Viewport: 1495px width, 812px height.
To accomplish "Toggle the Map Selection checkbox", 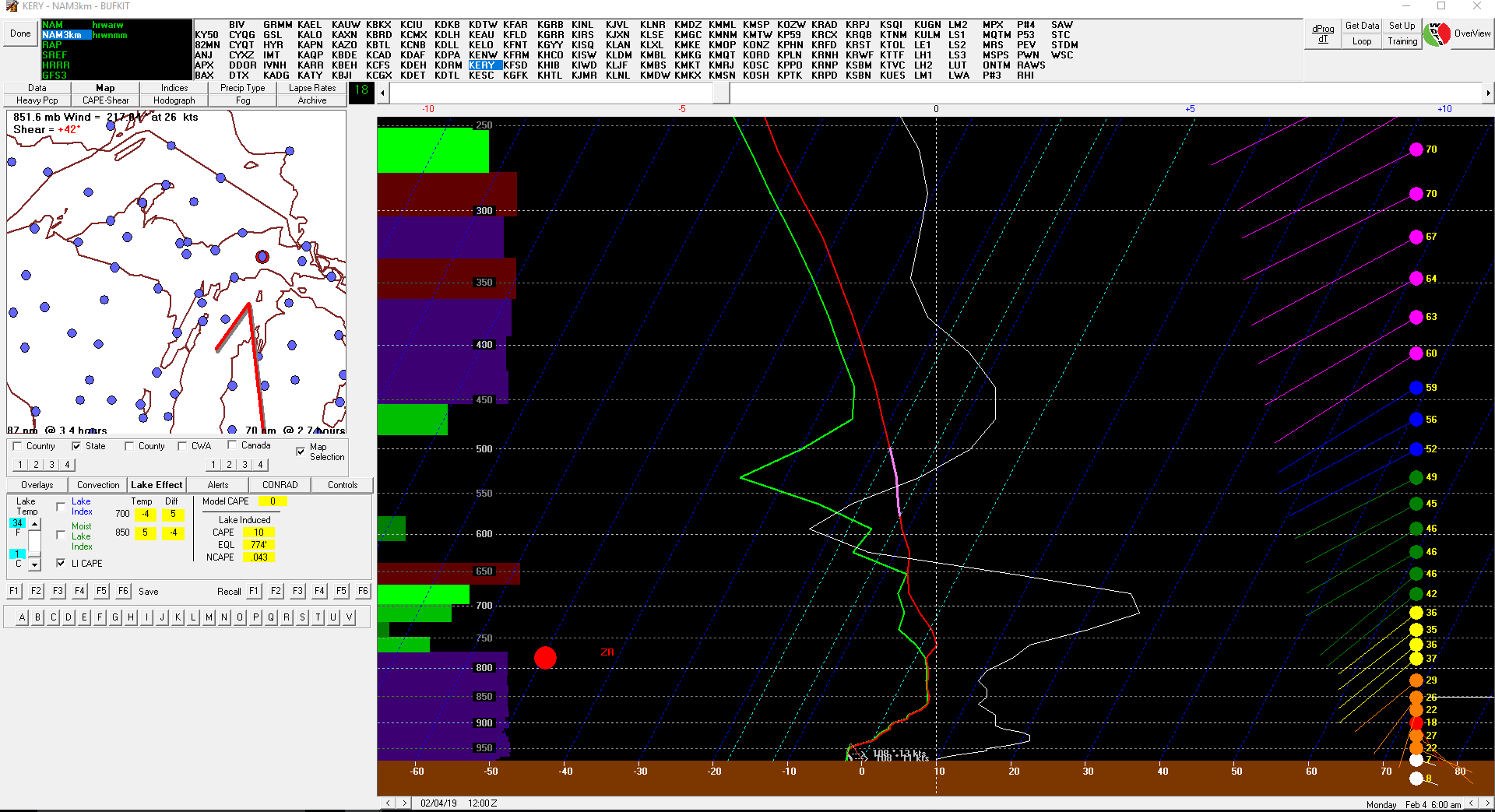I will coord(301,452).
